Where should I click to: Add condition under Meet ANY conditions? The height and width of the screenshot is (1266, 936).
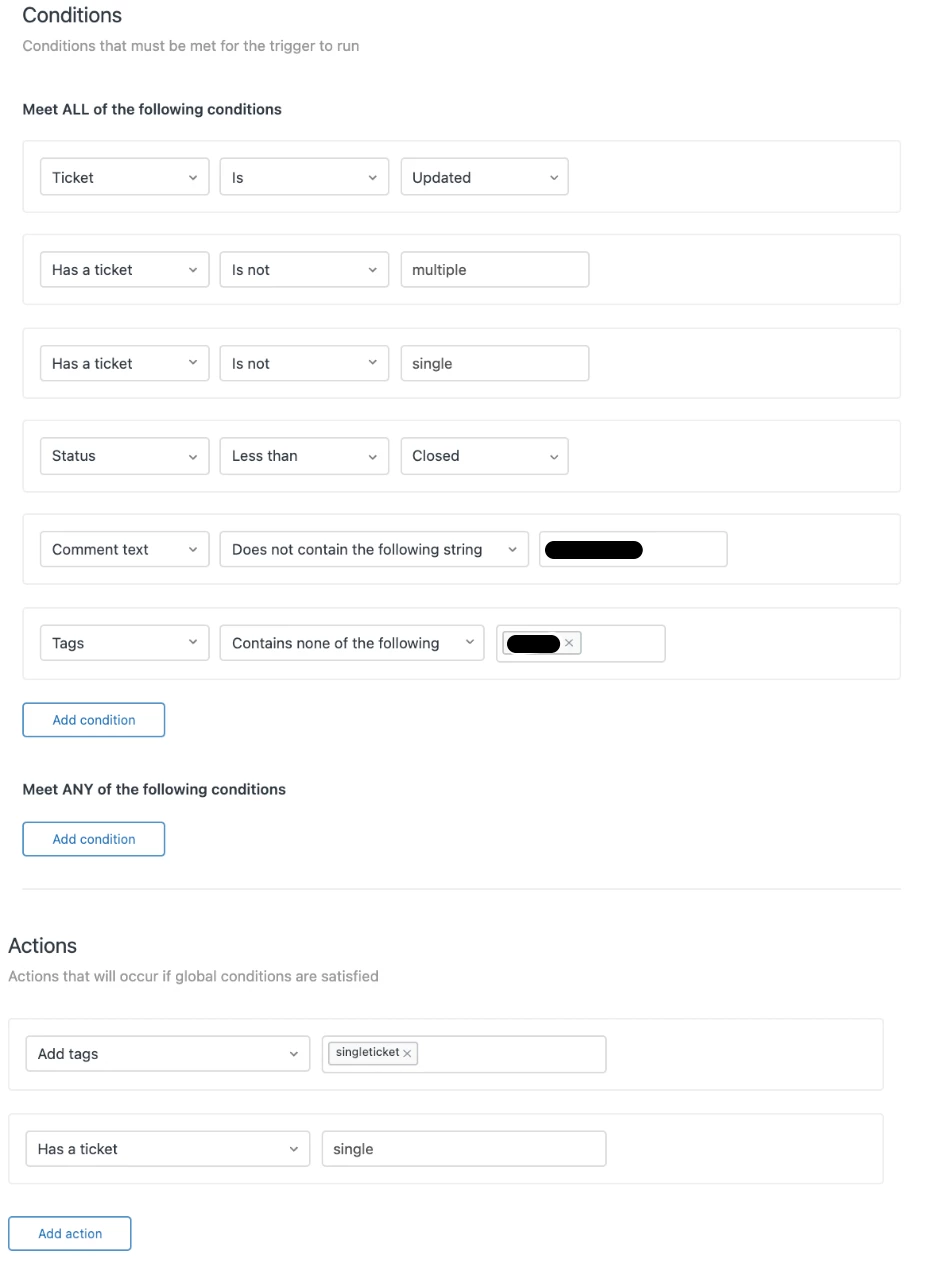coord(94,839)
